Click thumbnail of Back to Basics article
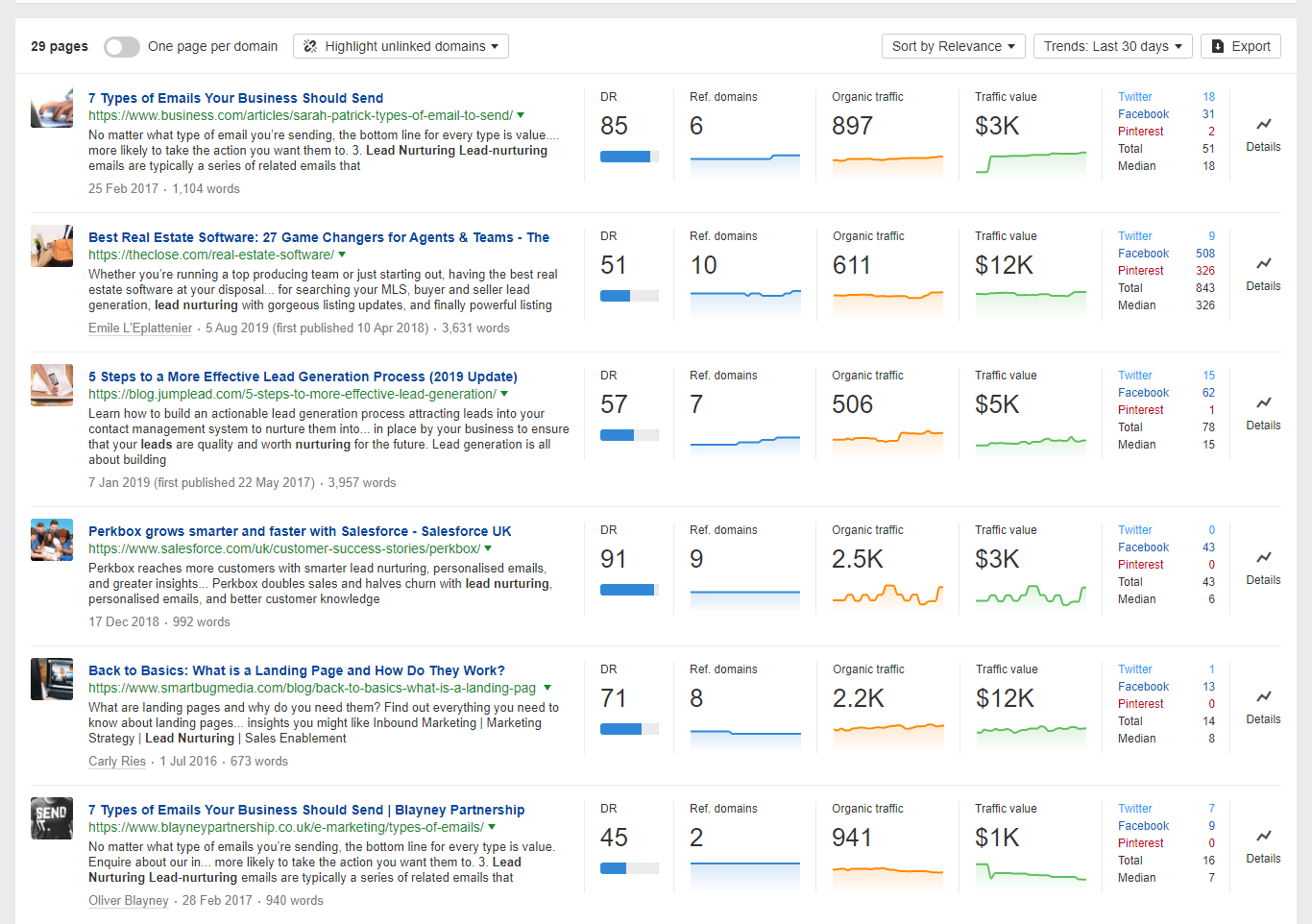This screenshot has height=924, width=1312. tap(52, 679)
